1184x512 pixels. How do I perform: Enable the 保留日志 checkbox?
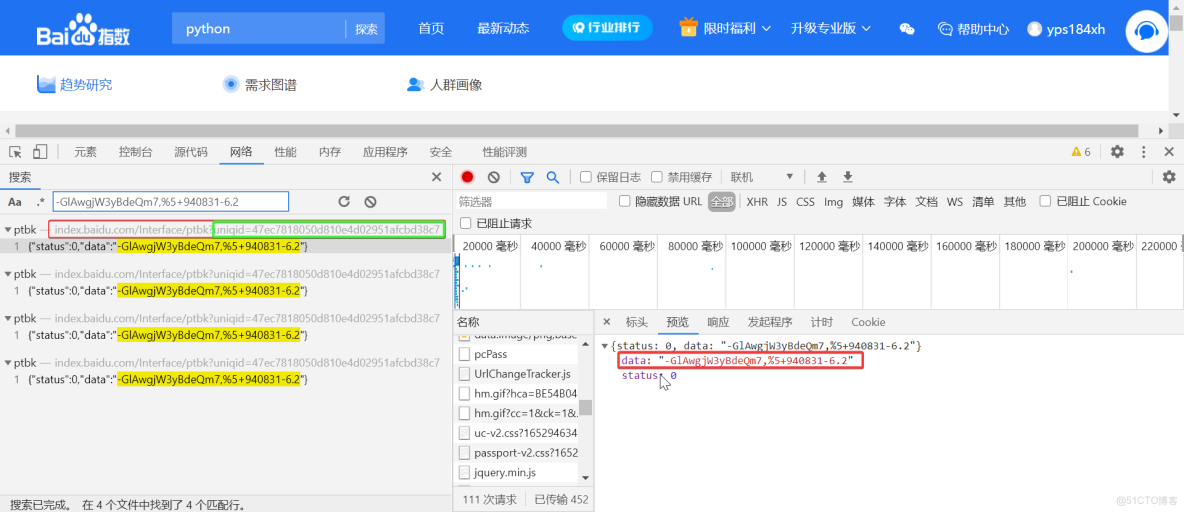585,177
